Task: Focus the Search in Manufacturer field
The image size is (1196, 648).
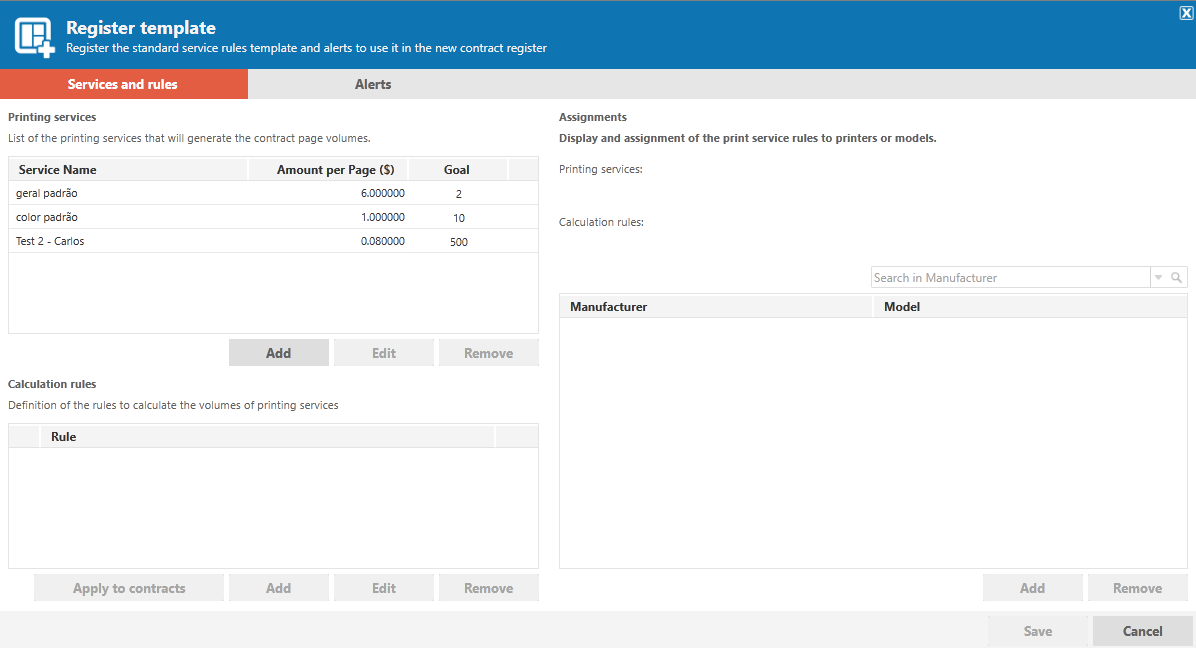Action: [x=1010, y=277]
